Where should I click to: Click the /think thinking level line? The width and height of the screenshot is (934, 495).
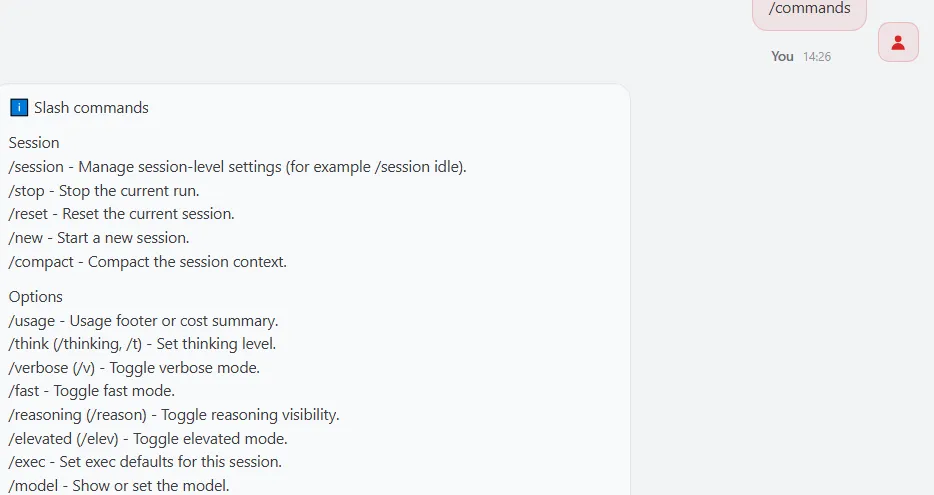pos(142,344)
